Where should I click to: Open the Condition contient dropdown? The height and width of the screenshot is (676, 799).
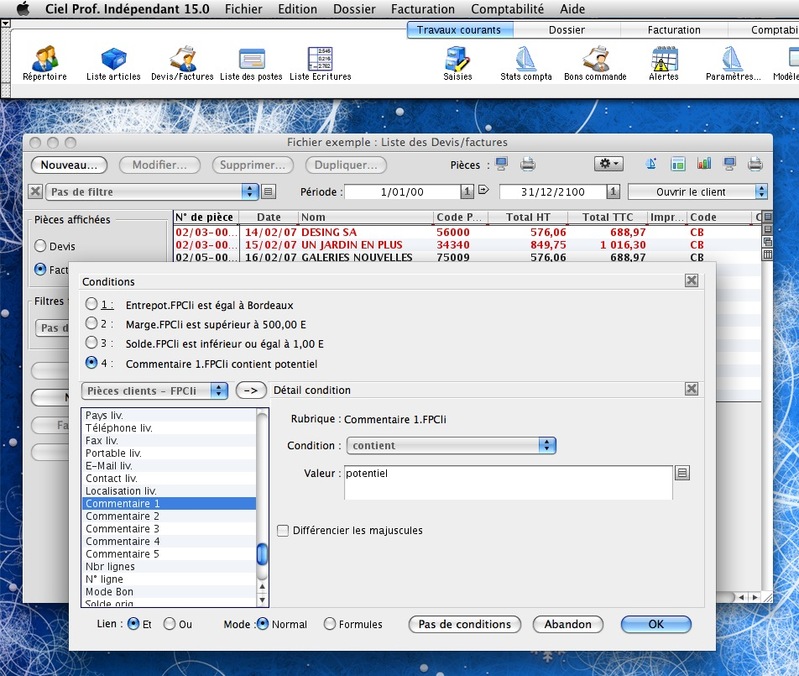451,445
